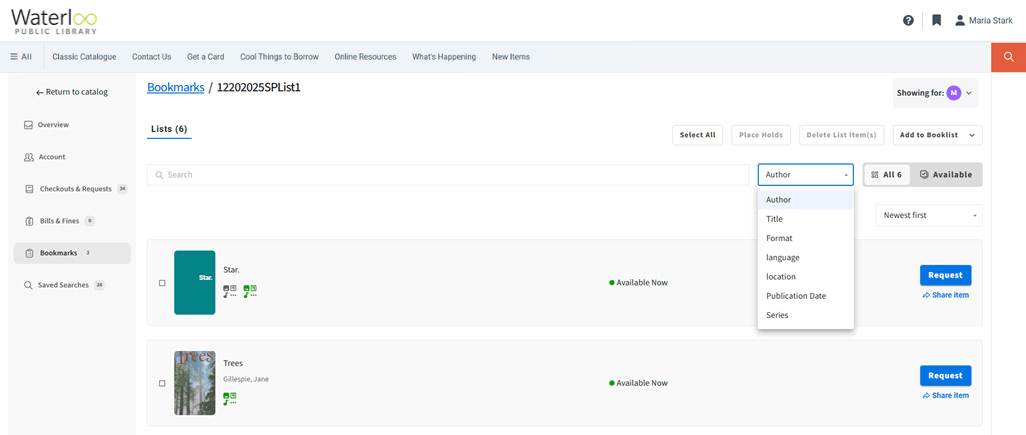Open Contact Us in navigation bar
This screenshot has height=435, width=1026.
click(152, 57)
